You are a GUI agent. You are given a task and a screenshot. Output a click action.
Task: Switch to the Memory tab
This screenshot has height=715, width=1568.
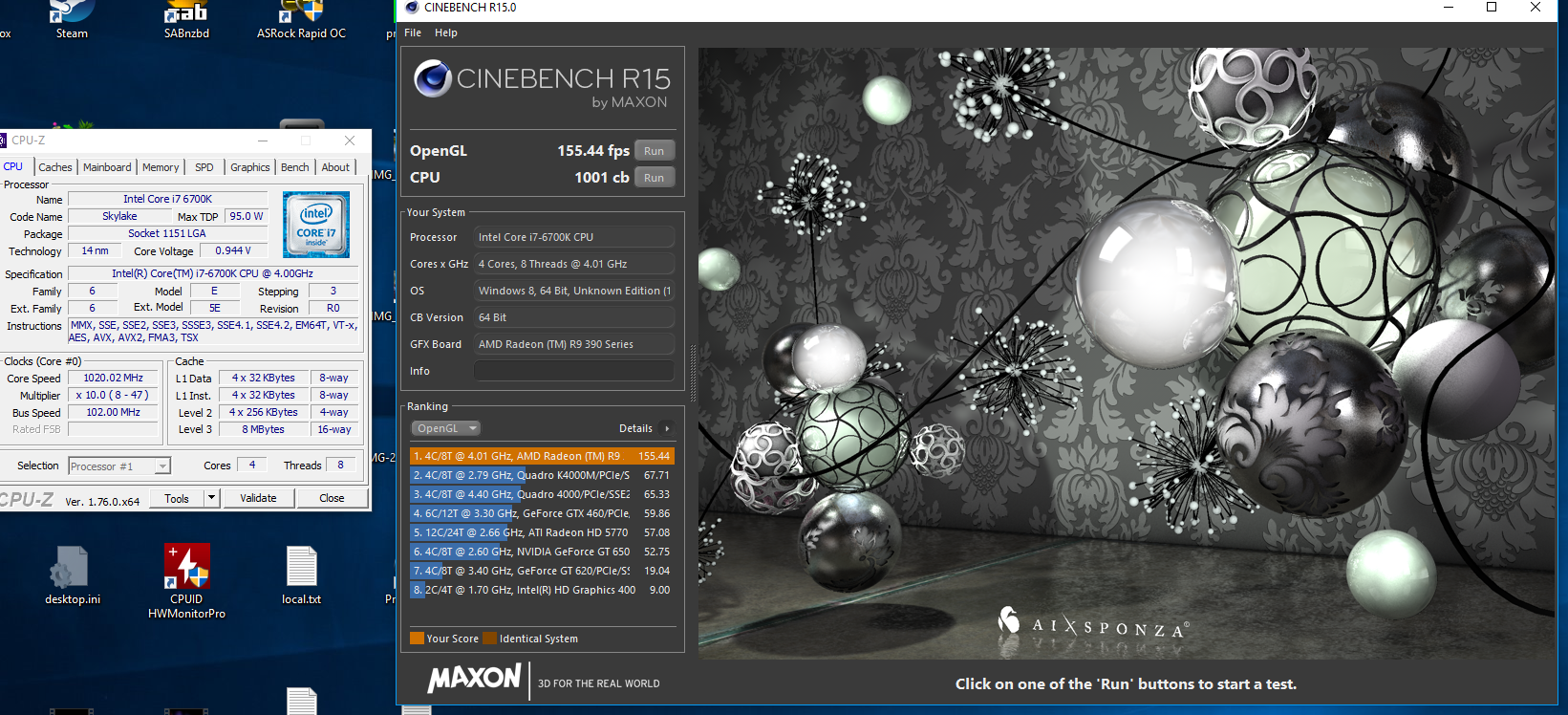click(x=161, y=167)
